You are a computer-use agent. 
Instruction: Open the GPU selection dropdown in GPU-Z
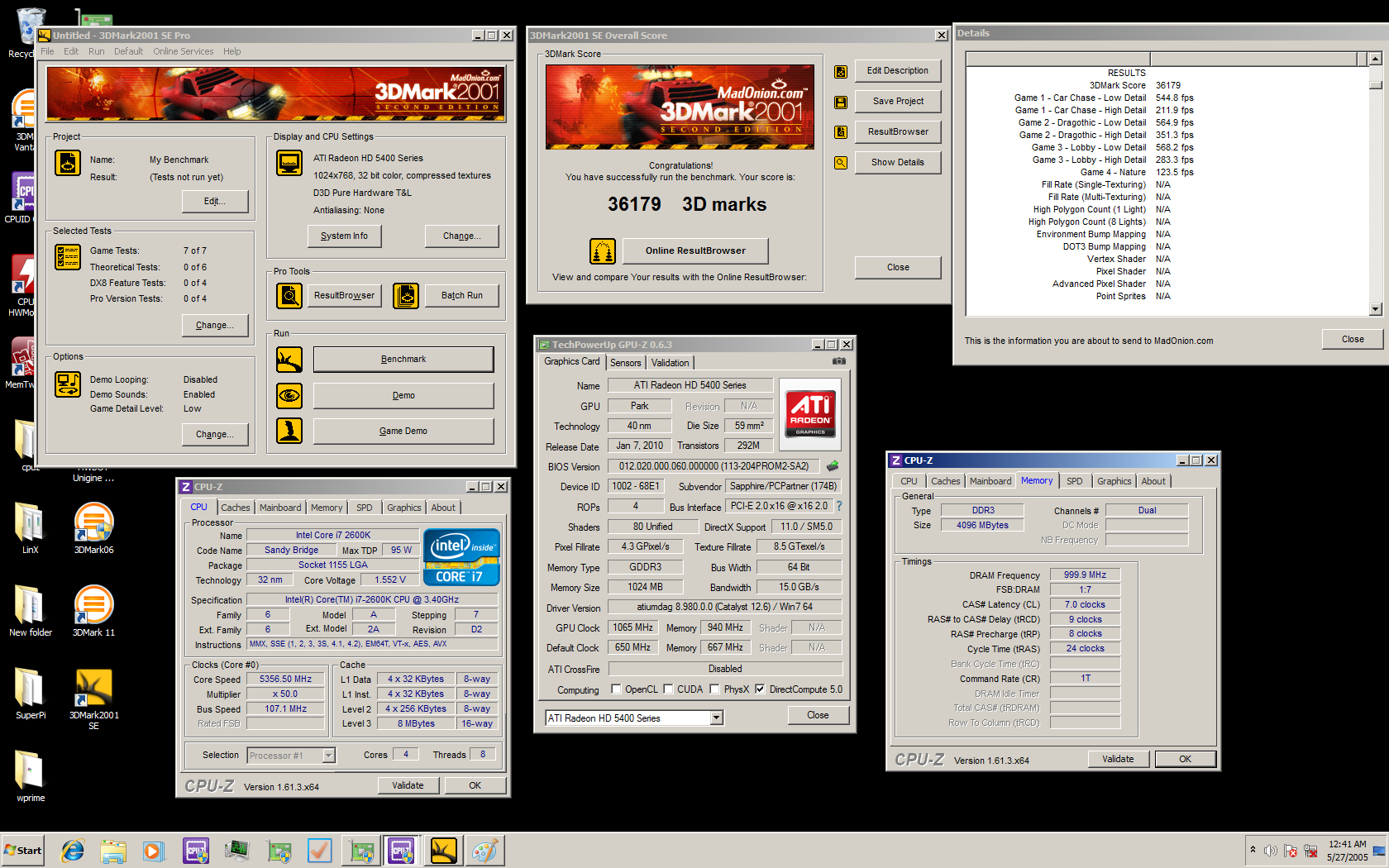(717, 718)
